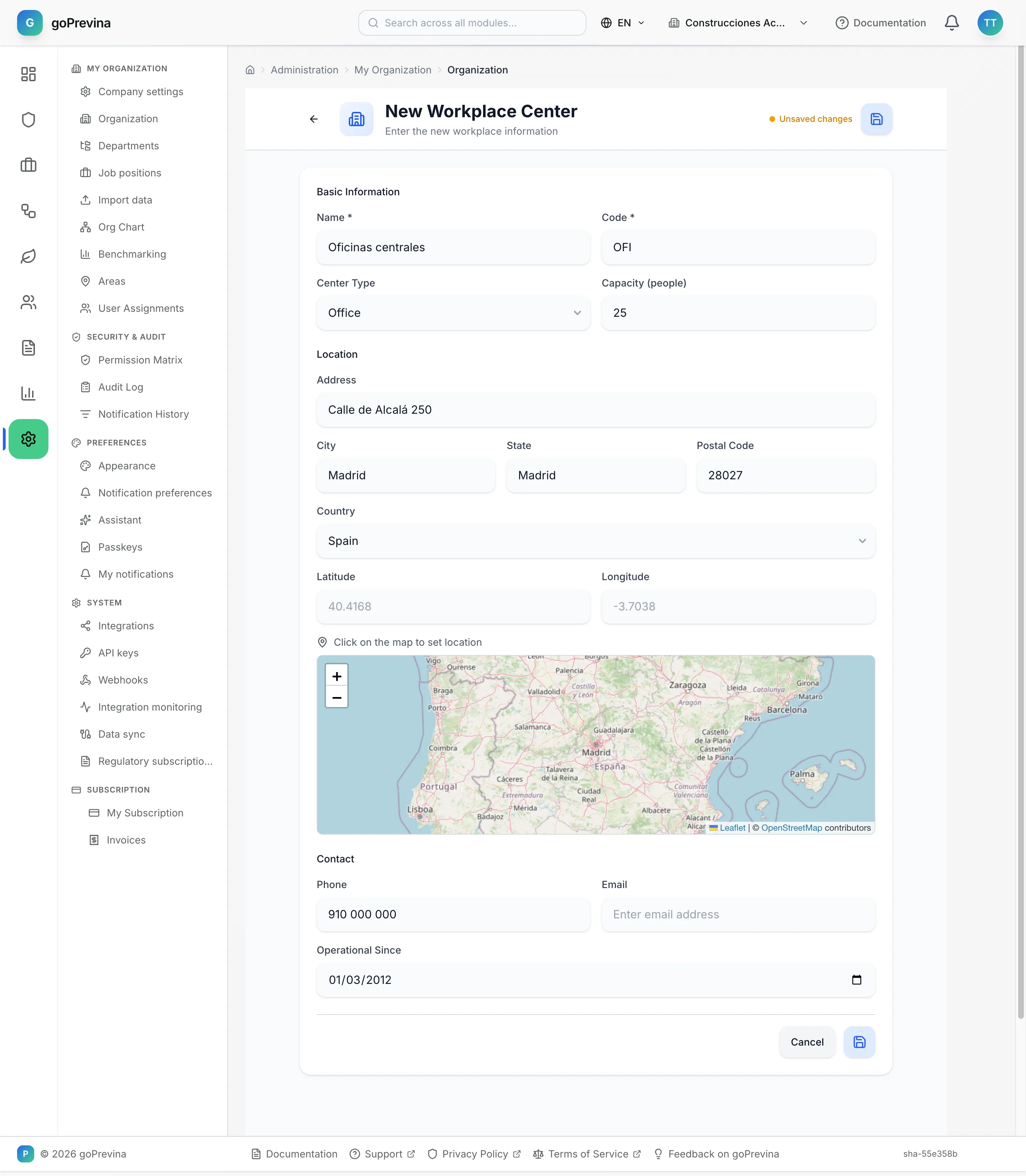Click Administration in breadcrumb
This screenshot has width=1026, height=1176.
[304, 70]
